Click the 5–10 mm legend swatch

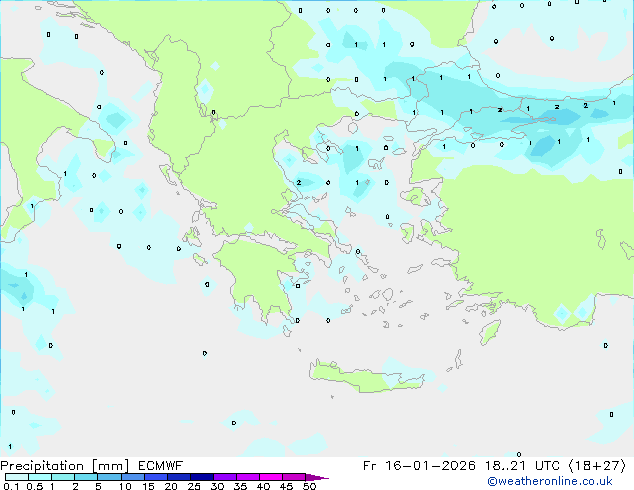(x=109, y=477)
